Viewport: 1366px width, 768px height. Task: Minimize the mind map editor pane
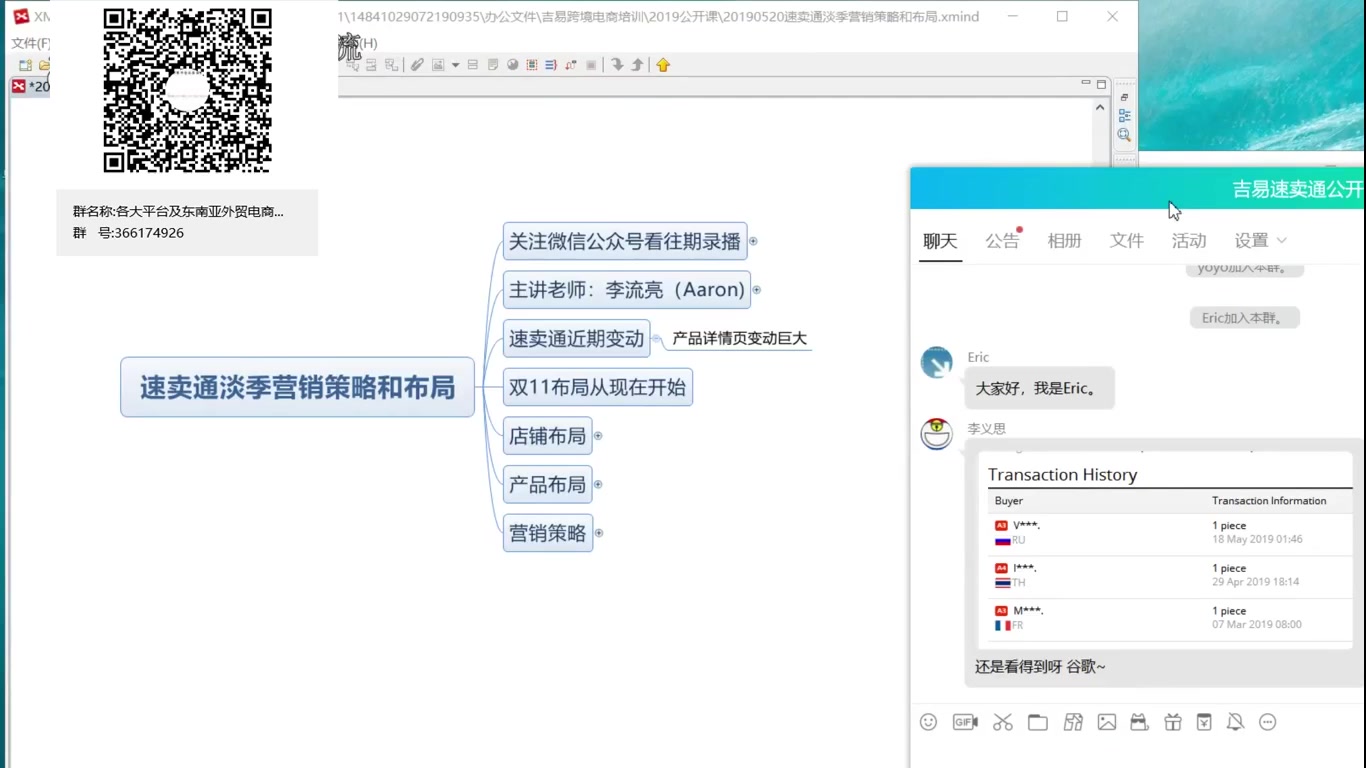(x=1085, y=84)
